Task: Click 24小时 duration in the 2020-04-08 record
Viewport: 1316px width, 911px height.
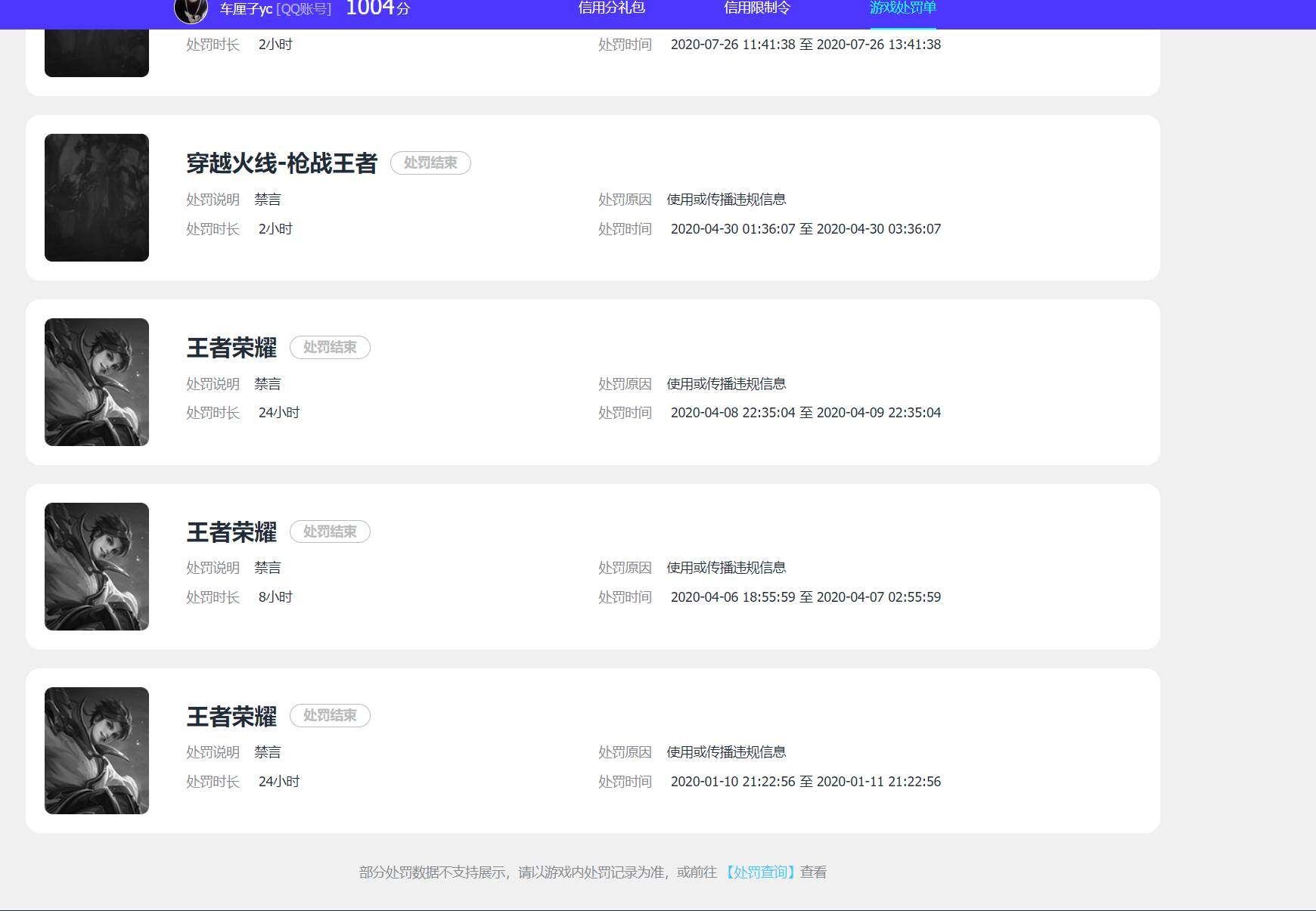Action: point(279,413)
